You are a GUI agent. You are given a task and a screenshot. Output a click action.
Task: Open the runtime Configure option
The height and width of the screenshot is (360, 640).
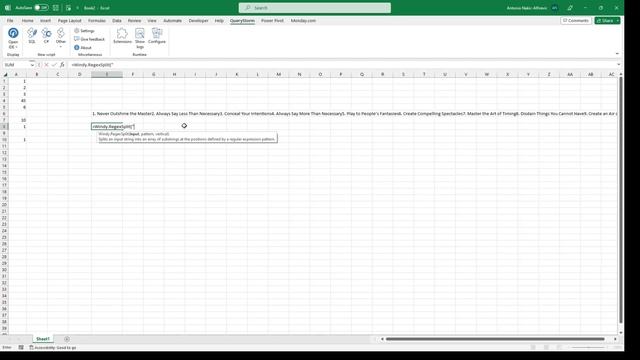(157, 36)
